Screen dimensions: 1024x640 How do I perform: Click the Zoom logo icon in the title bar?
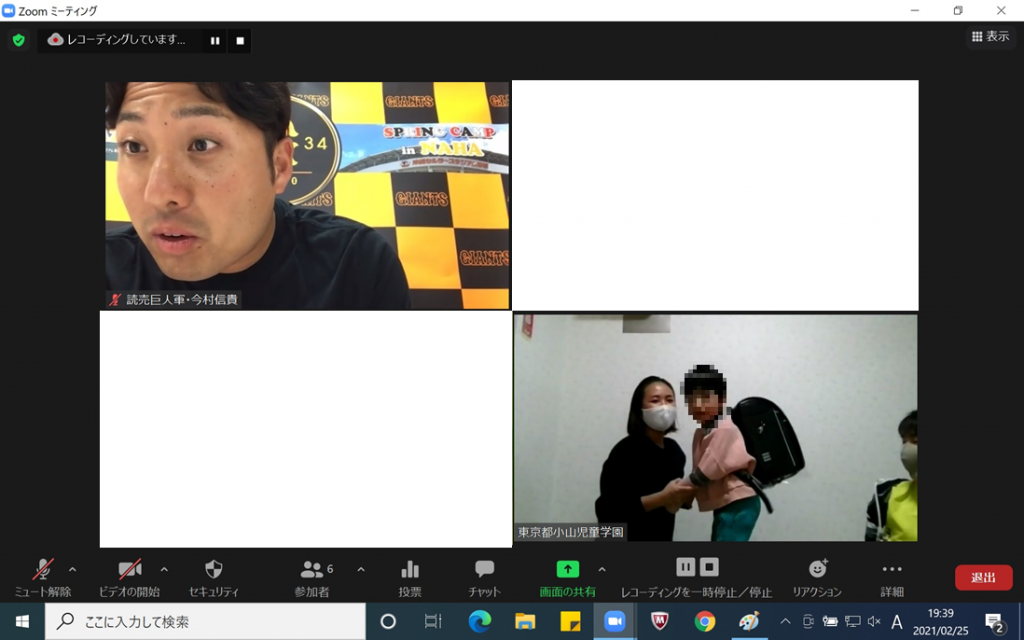pyautogui.click(x=8, y=10)
